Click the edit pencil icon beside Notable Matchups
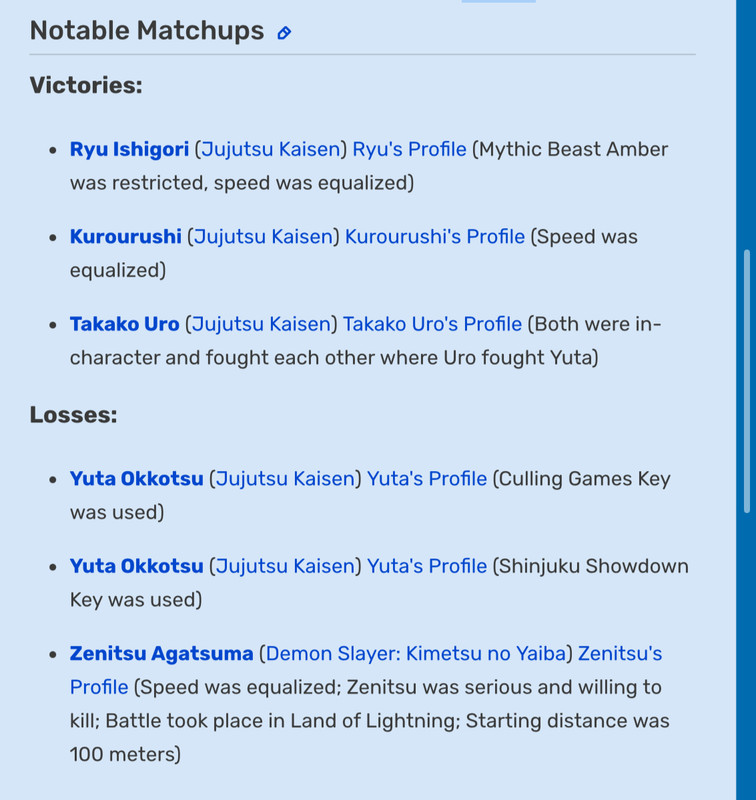Screen dimensions: 756x800 point(284,33)
